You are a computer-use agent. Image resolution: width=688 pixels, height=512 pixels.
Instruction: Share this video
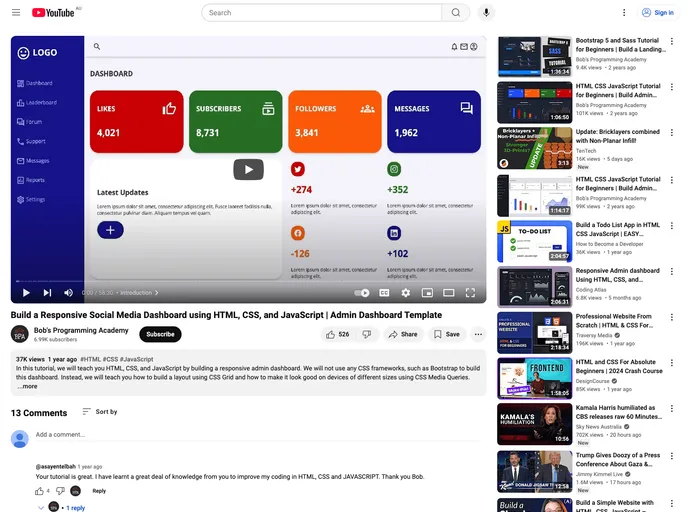point(402,334)
